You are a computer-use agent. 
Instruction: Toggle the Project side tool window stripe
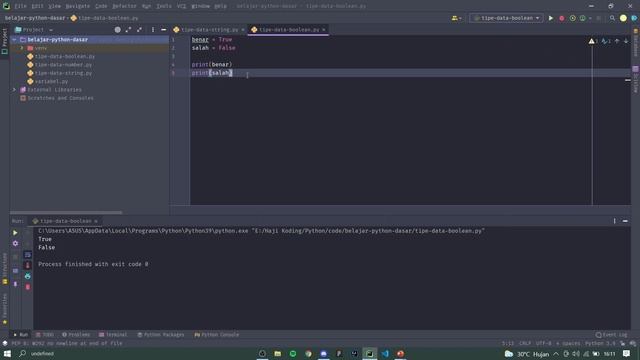(4, 41)
